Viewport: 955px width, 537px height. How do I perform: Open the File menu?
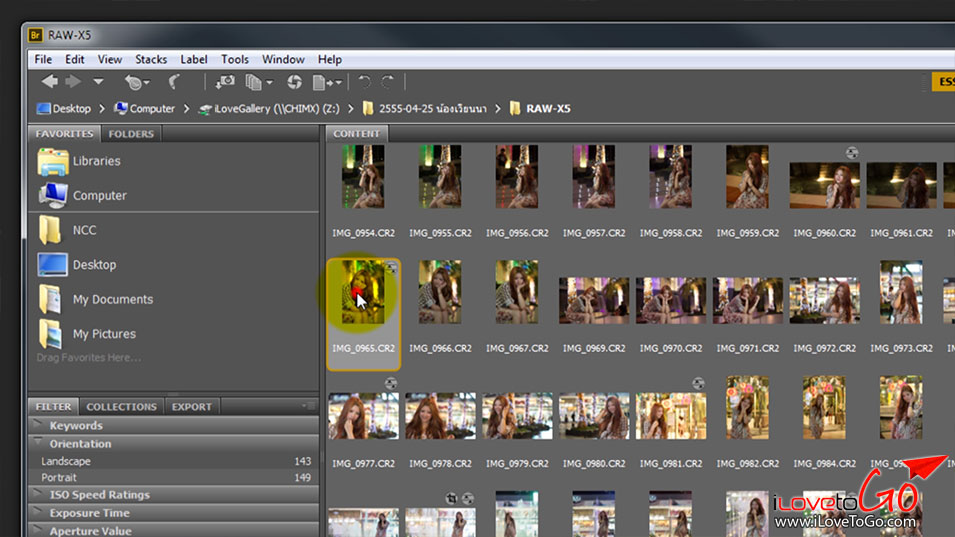[x=43, y=59]
